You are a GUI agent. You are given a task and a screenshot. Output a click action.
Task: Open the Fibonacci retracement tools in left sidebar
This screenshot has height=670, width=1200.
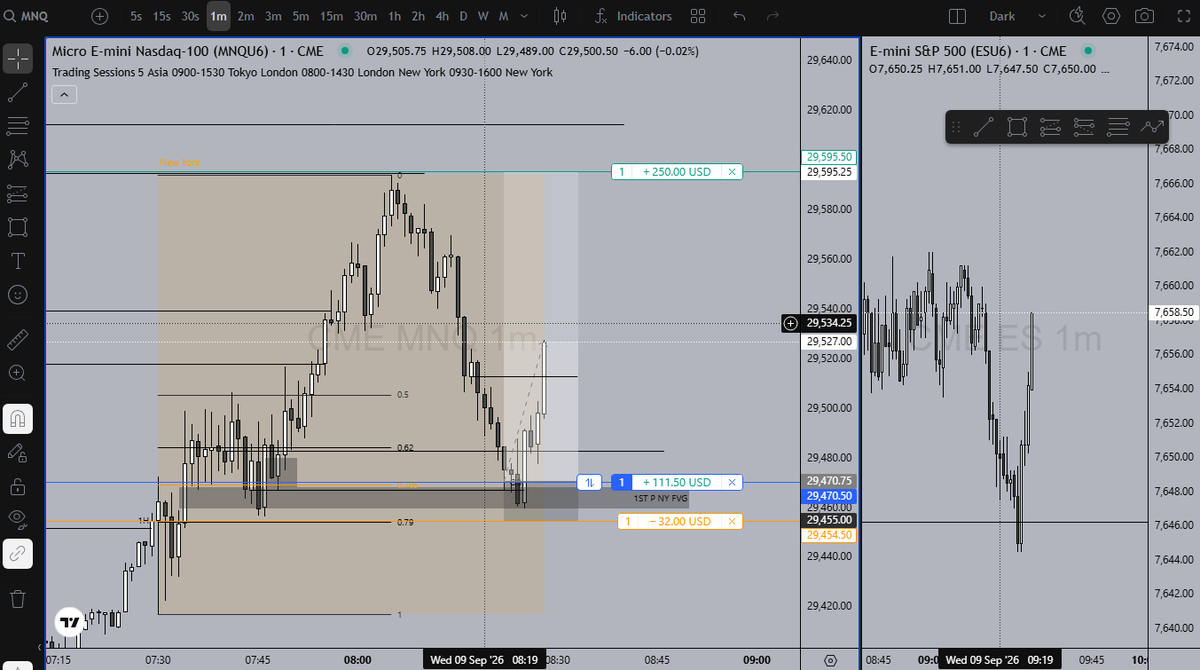(x=17, y=126)
